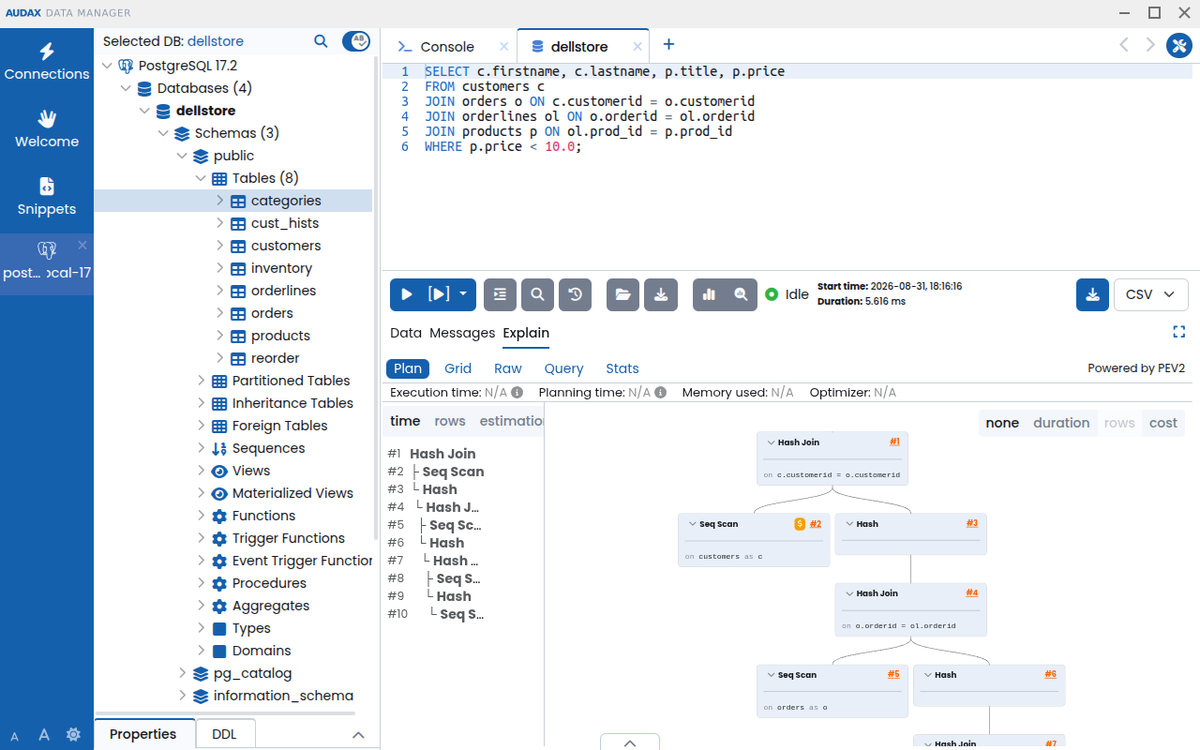Click the dellstore selected DB link
This screenshot has width=1200, height=750.
(x=215, y=41)
